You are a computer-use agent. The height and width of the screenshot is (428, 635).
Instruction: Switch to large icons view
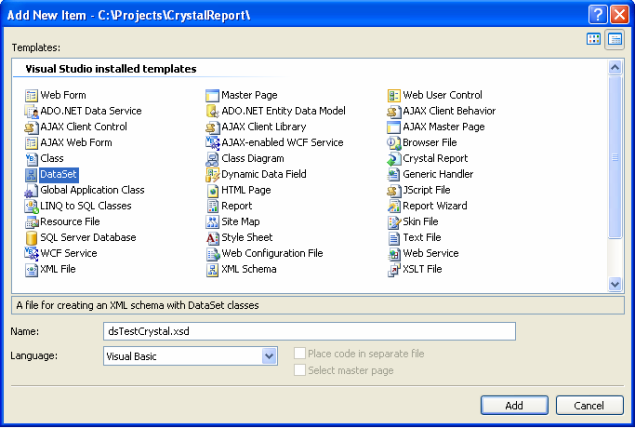pyautogui.click(x=594, y=39)
